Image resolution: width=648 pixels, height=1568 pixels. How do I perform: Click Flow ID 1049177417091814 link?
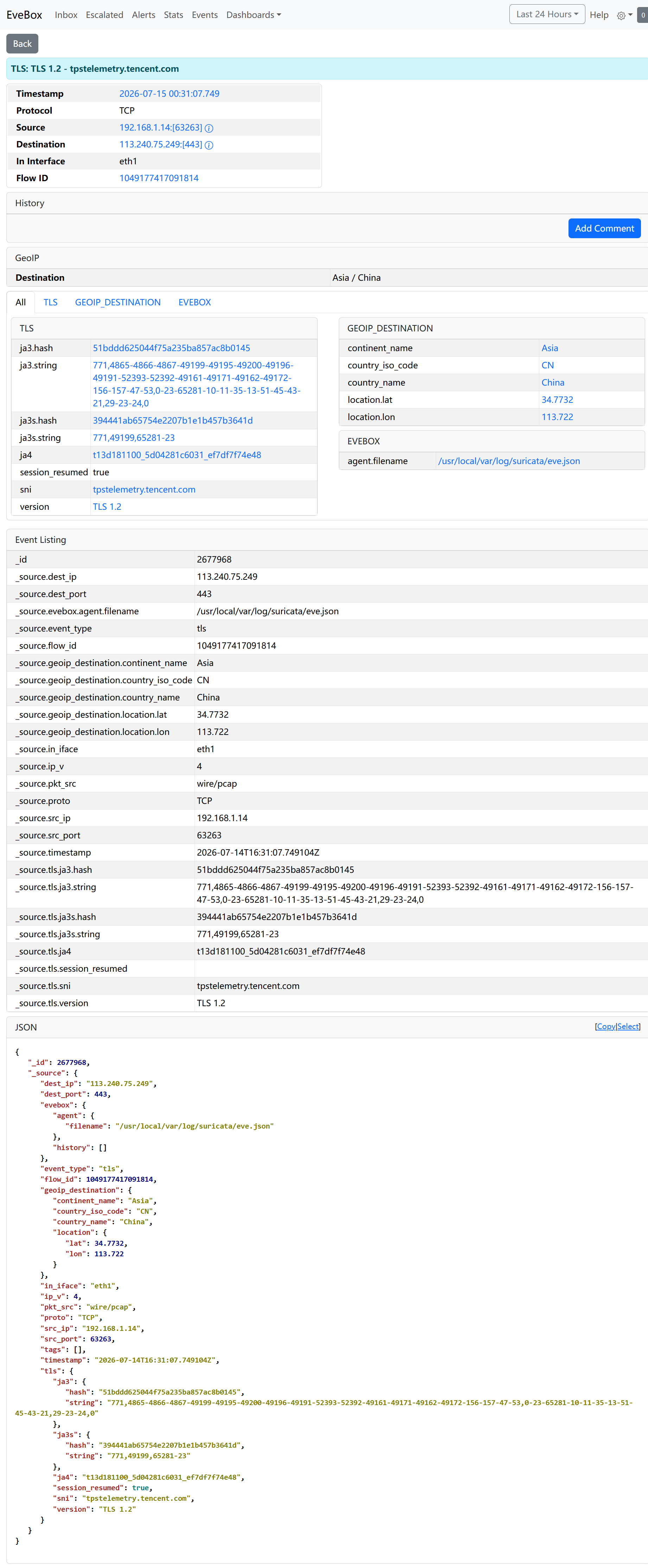point(159,178)
